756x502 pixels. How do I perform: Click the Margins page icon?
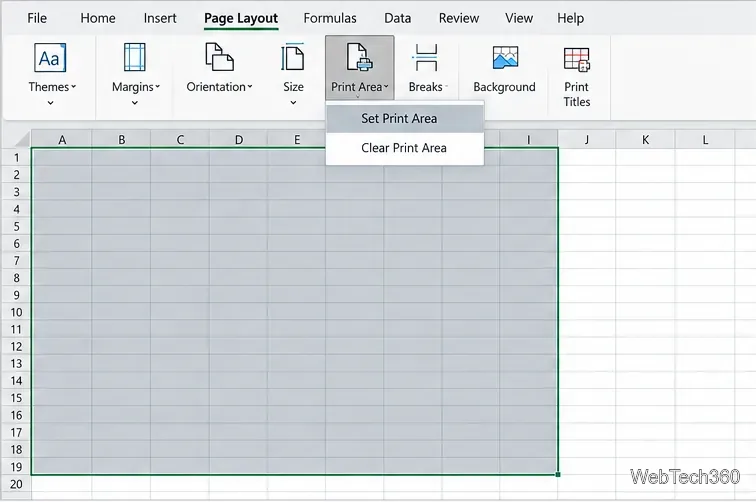pyautogui.click(x=135, y=57)
